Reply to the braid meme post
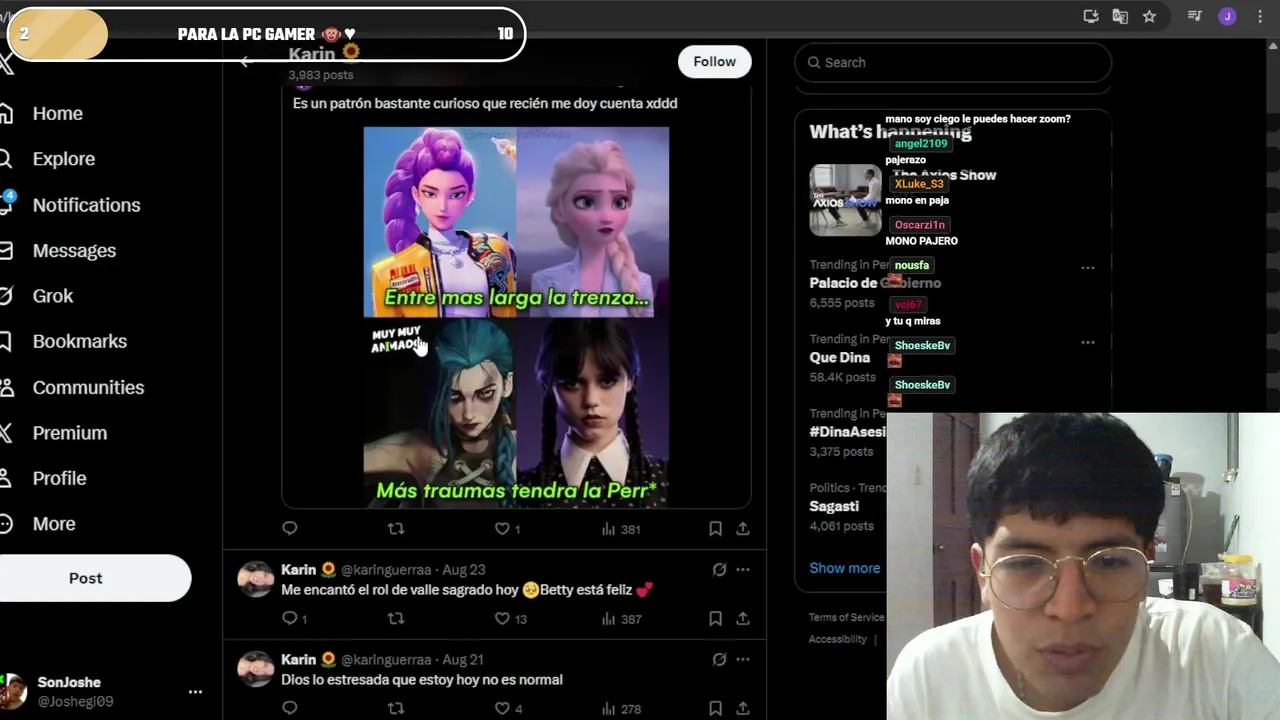Viewport: 1280px width, 720px height. 290,528
